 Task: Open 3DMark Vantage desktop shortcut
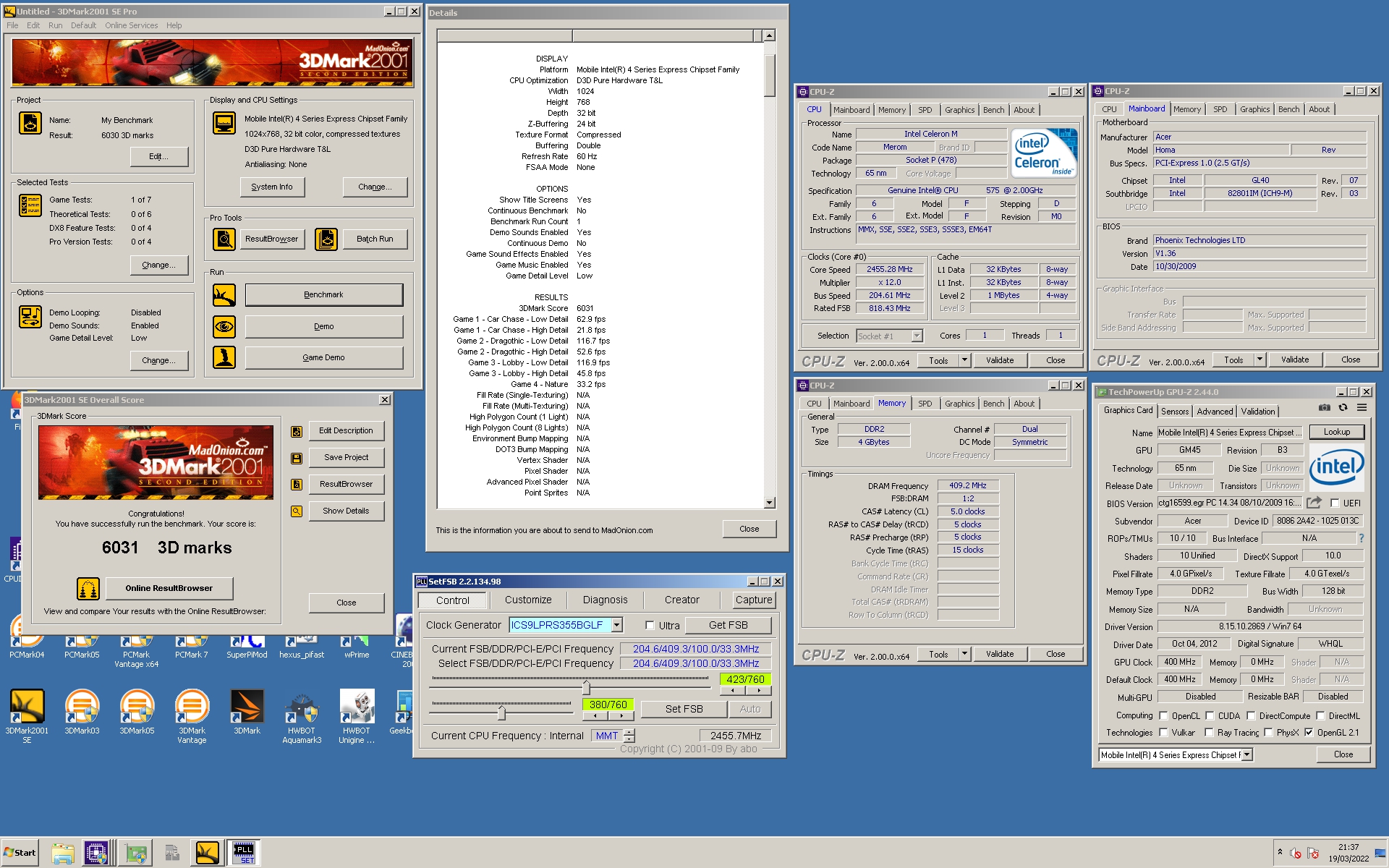pos(192,716)
